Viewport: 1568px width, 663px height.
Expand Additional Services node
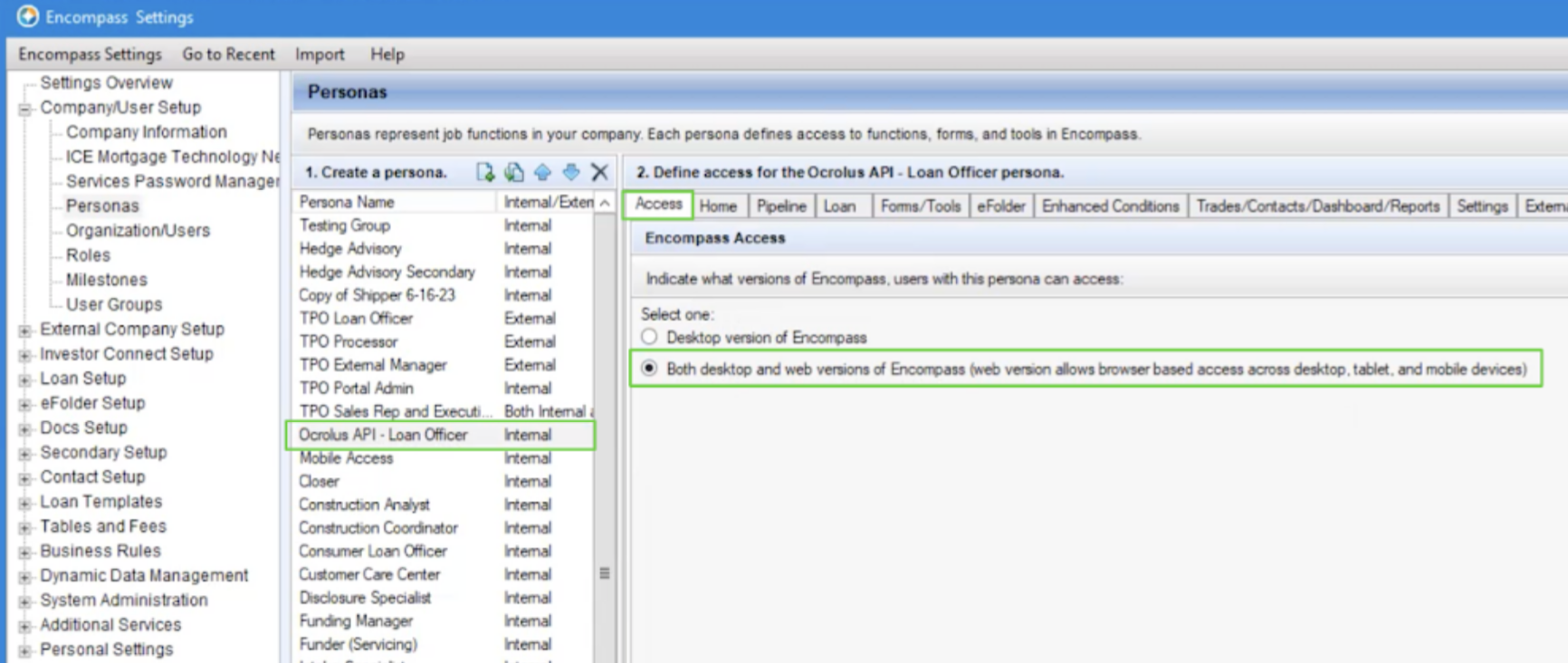click(25, 626)
